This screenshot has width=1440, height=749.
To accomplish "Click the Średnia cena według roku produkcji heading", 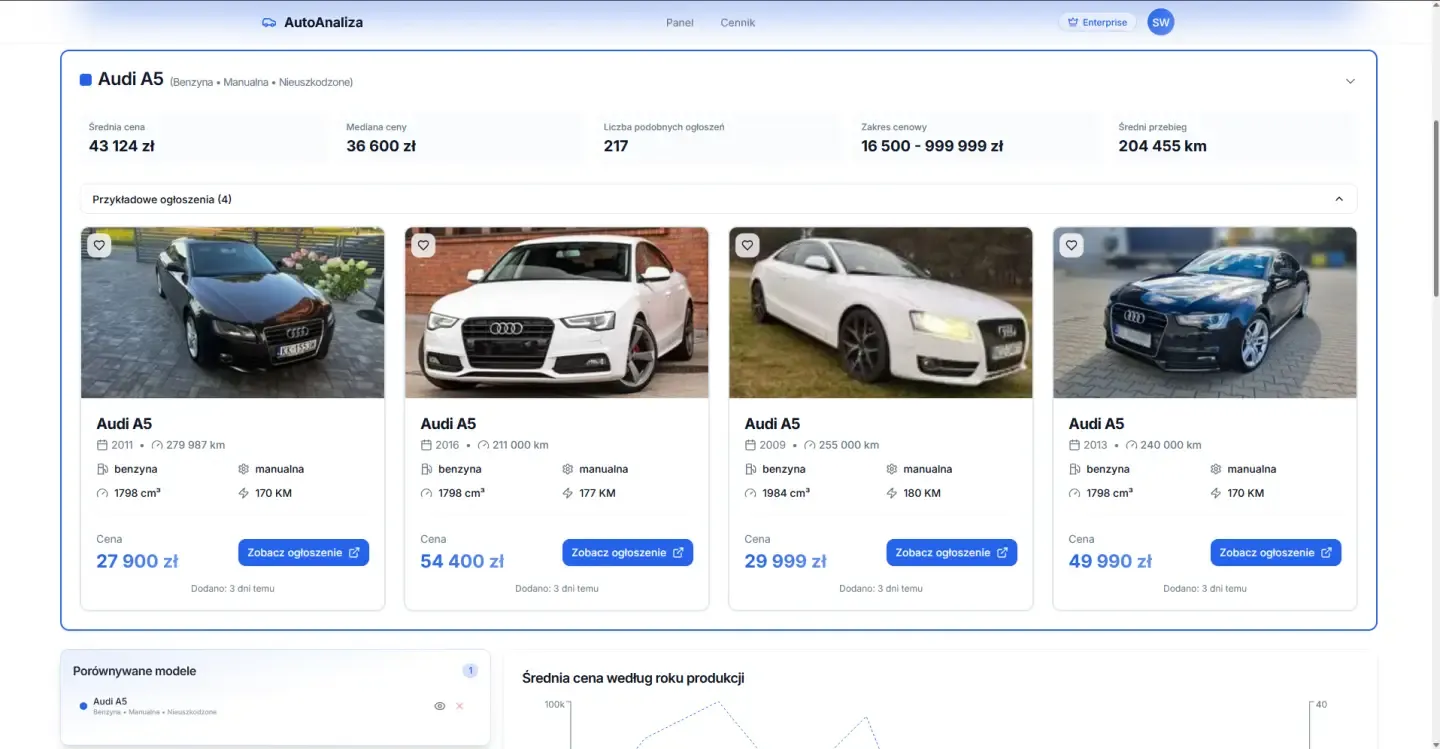I will [633, 678].
